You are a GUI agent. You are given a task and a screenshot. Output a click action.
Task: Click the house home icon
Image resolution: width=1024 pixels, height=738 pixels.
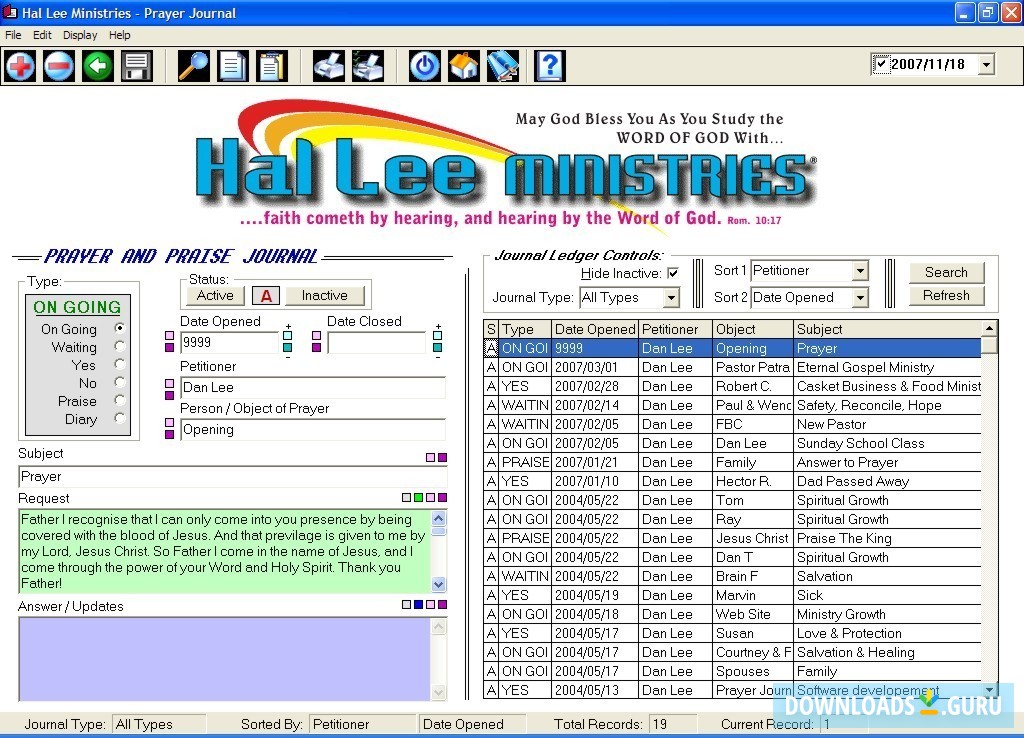(x=464, y=66)
